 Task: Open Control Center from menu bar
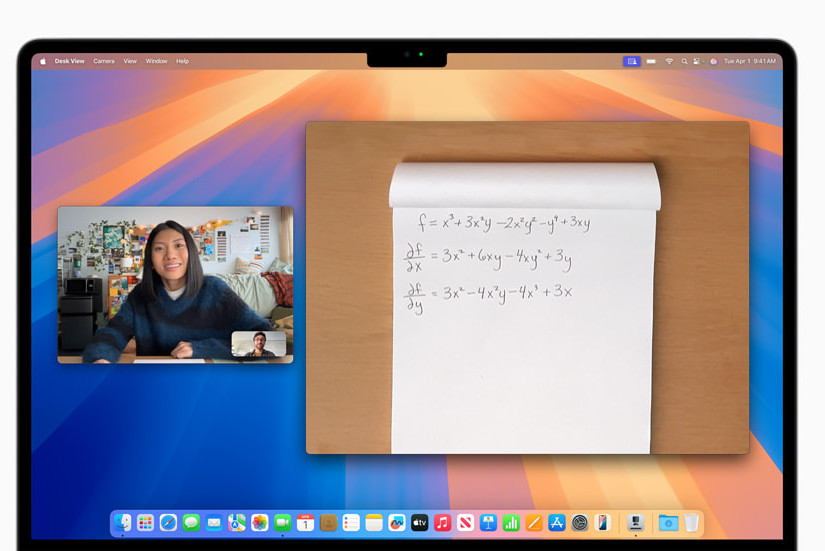[x=698, y=61]
